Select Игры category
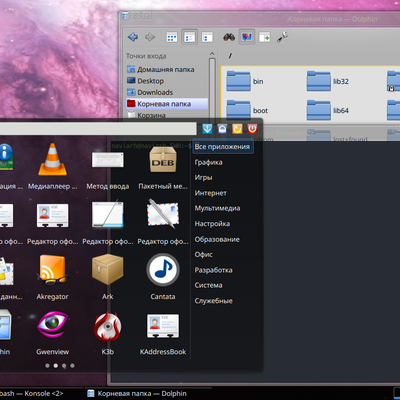The height and width of the screenshot is (400, 400). pyautogui.click(x=203, y=178)
